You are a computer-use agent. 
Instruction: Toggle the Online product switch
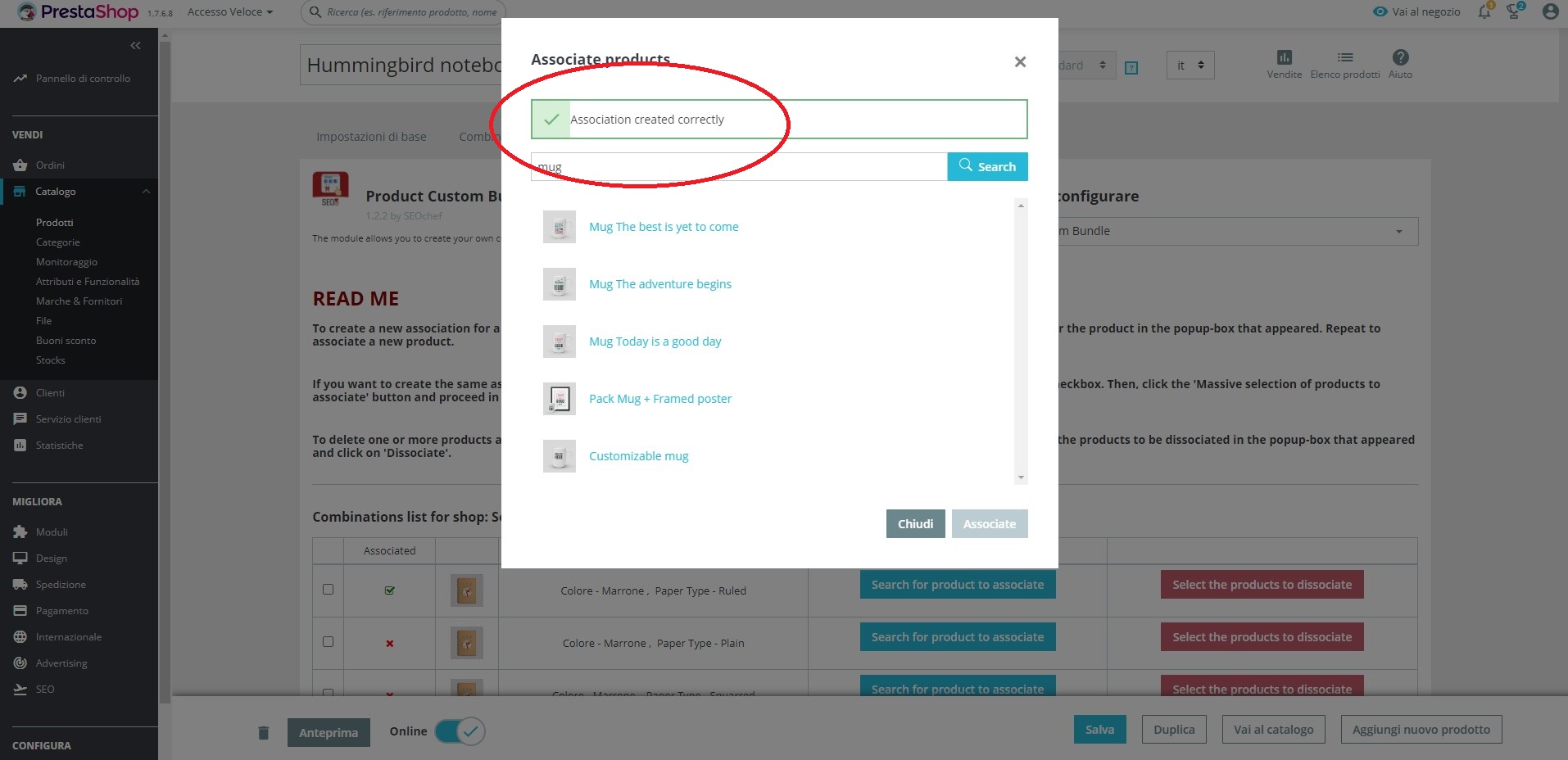coord(460,731)
